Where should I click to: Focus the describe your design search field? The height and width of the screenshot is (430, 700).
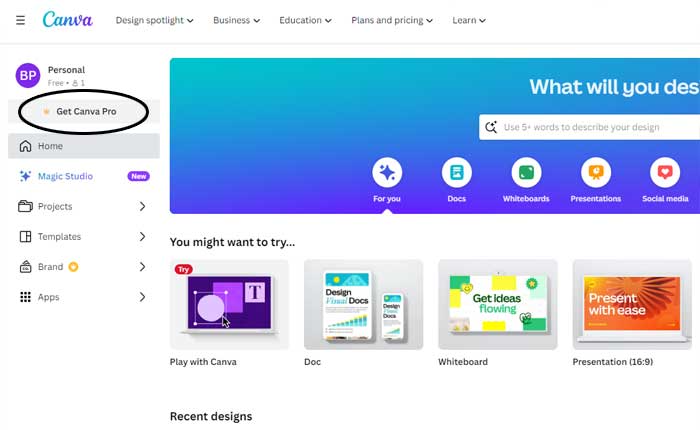pos(589,127)
